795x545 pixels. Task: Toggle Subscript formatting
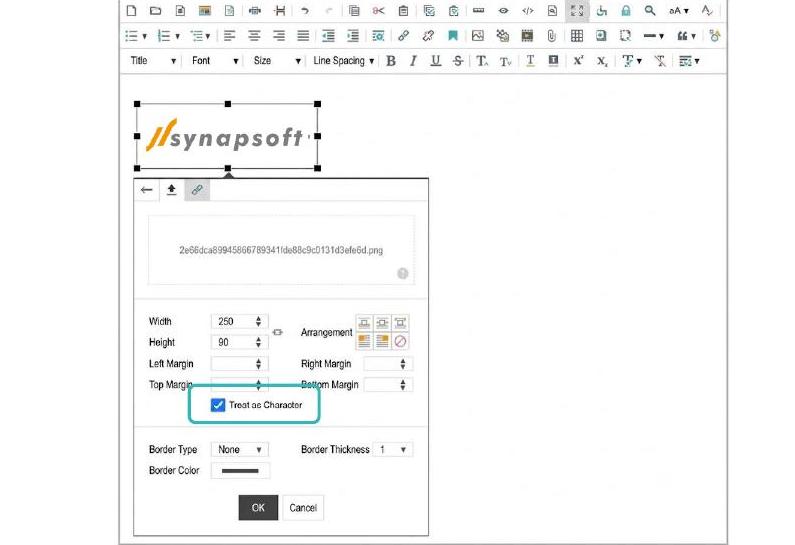coord(602,61)
